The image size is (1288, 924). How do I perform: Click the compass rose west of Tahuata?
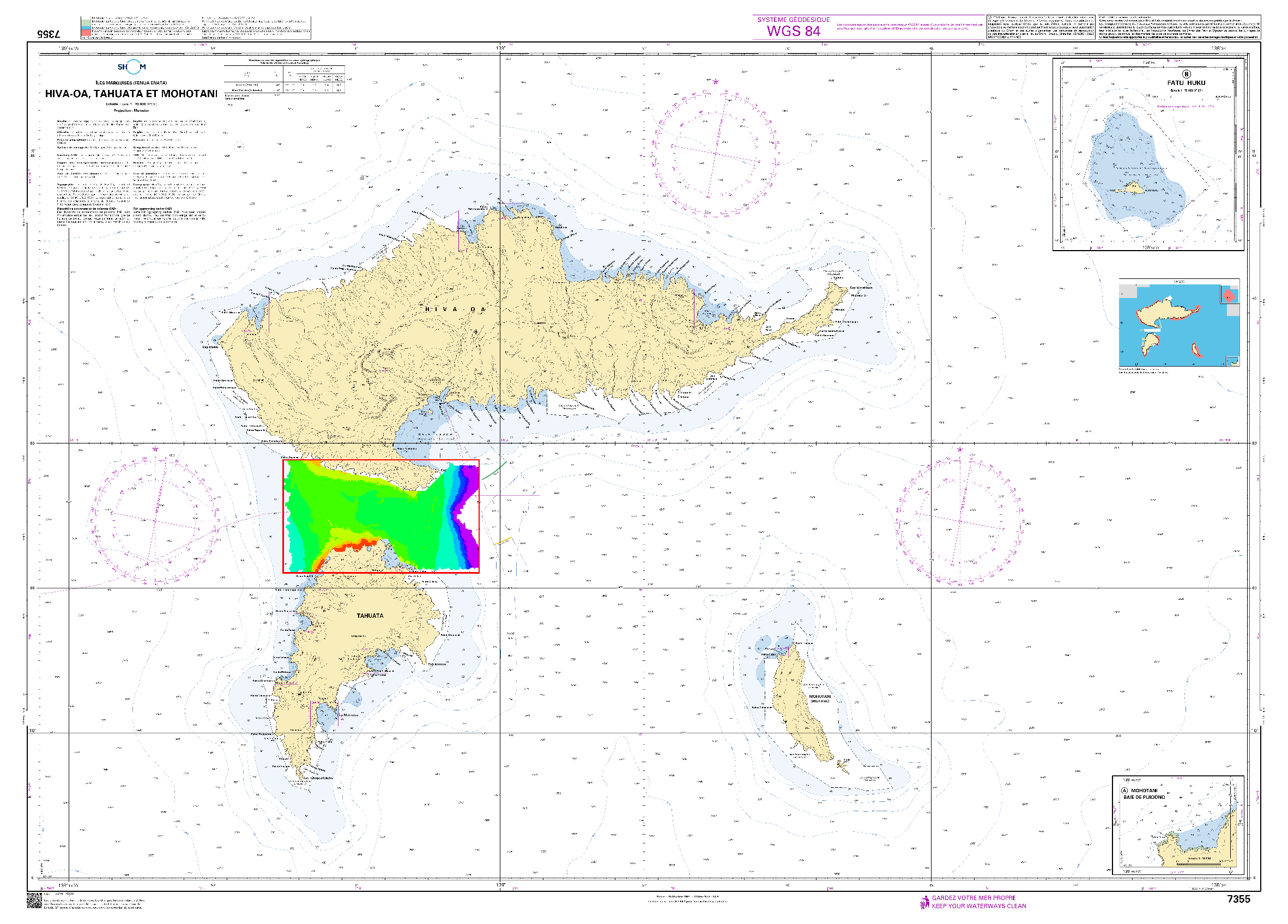[x=154, y=520]
